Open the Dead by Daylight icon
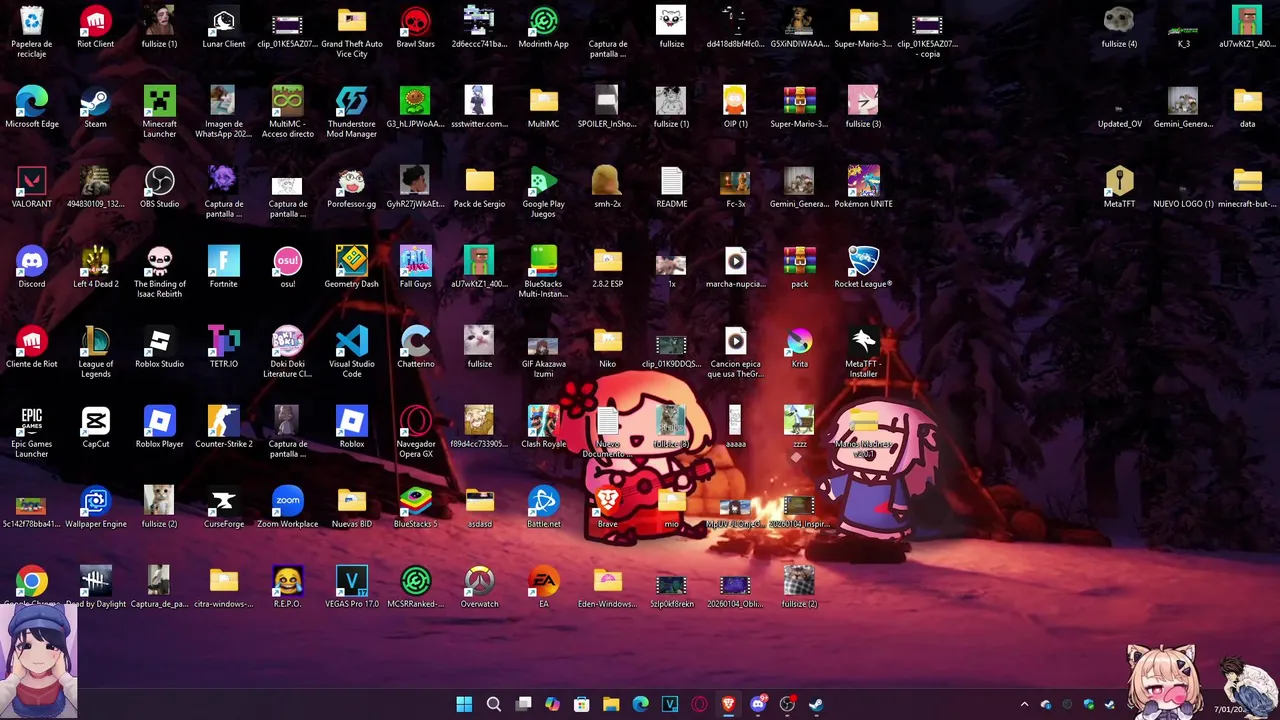 pos(96,582)
